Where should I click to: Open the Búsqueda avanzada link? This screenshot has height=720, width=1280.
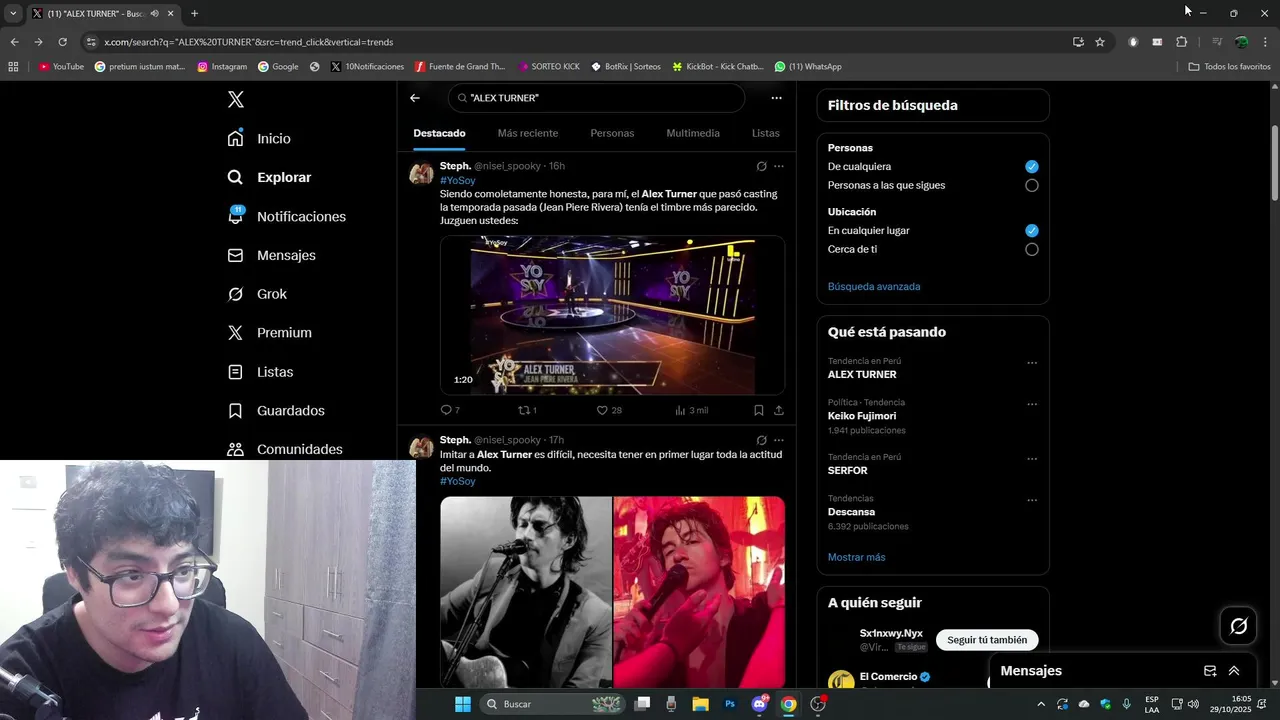[x=874, y=286]
